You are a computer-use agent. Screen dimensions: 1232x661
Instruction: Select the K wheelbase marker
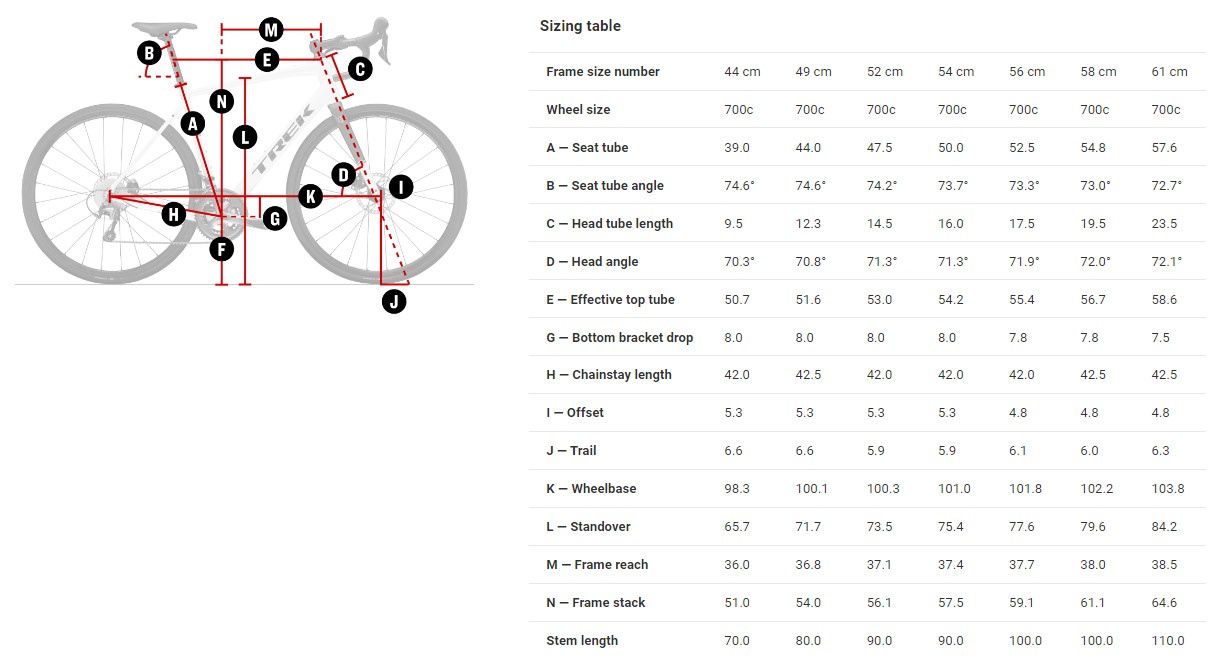coord(310,196)
